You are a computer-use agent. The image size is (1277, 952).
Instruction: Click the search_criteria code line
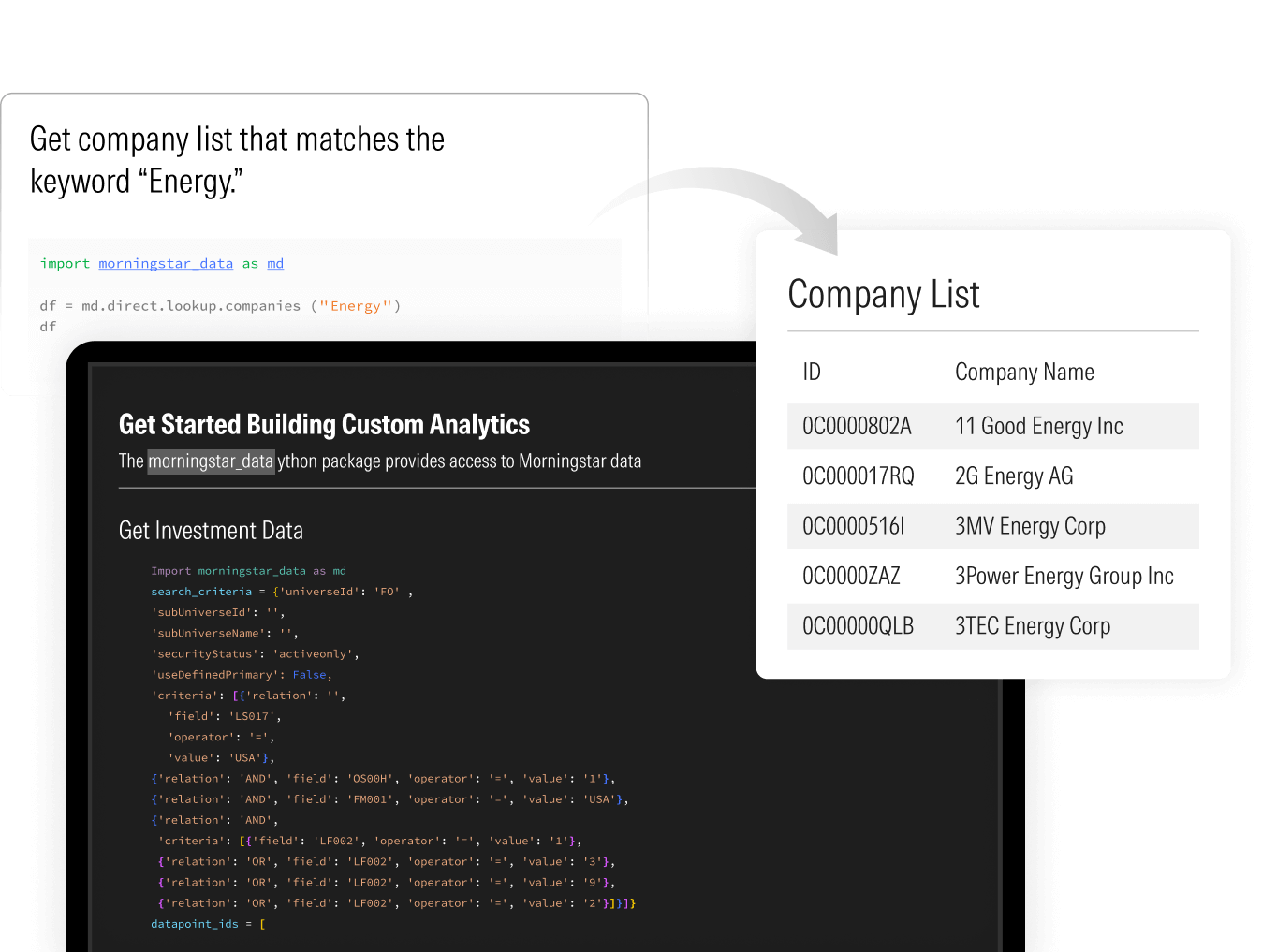[x=282, y=592]
